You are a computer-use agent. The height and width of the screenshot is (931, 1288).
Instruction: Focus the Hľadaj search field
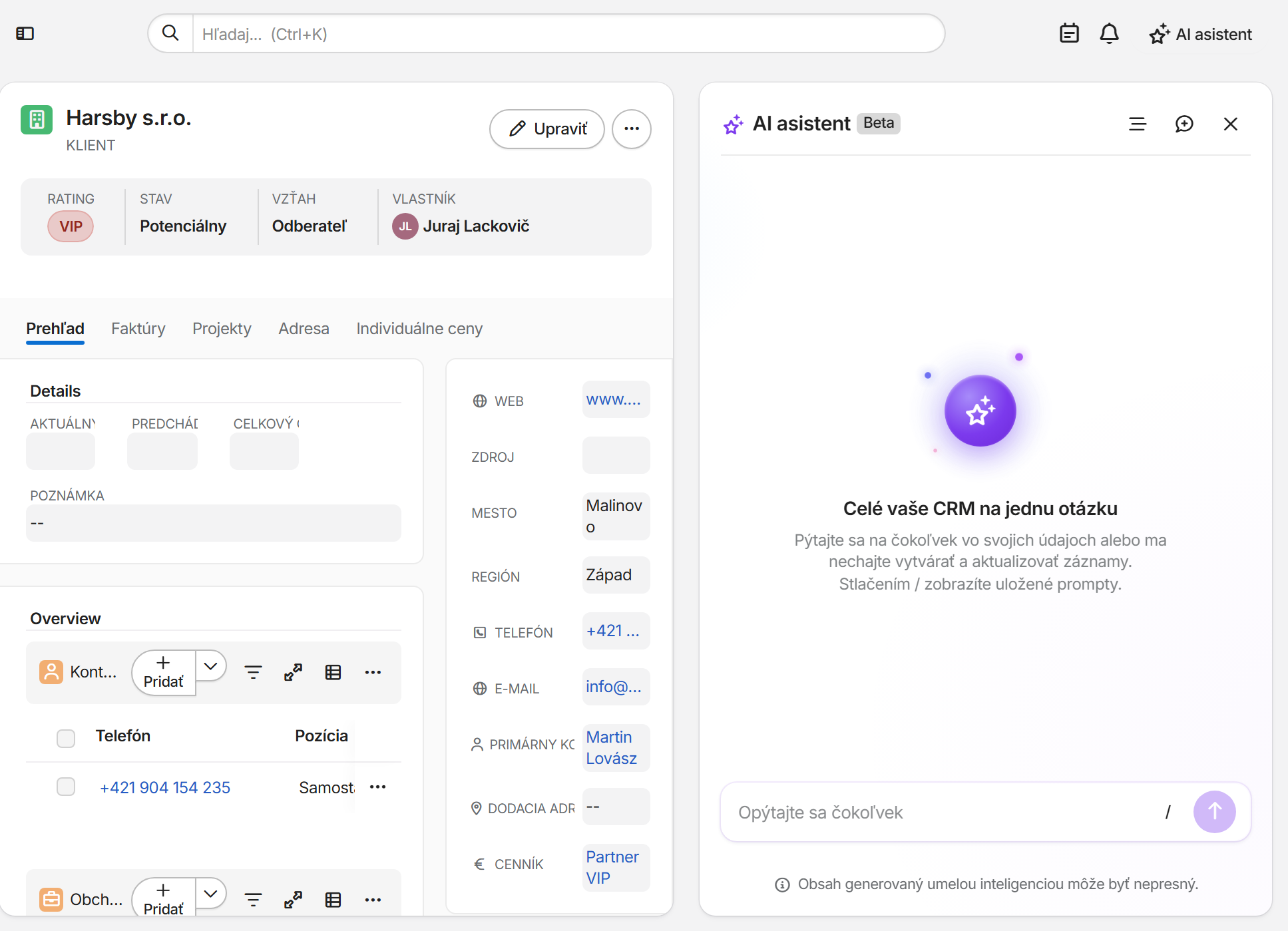click(x=568, y=34)
